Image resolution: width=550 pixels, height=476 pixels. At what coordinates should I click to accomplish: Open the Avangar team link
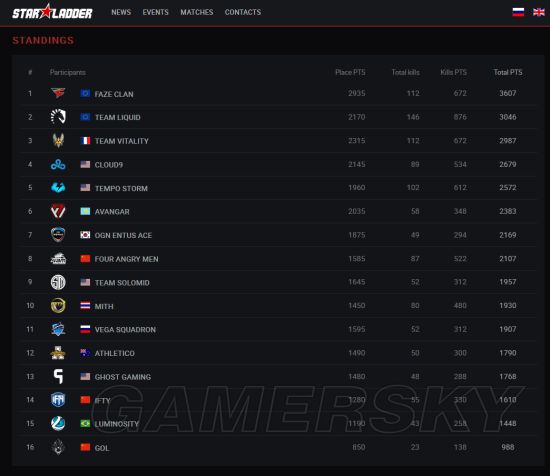pyautogui.click(x=112, y=212)
